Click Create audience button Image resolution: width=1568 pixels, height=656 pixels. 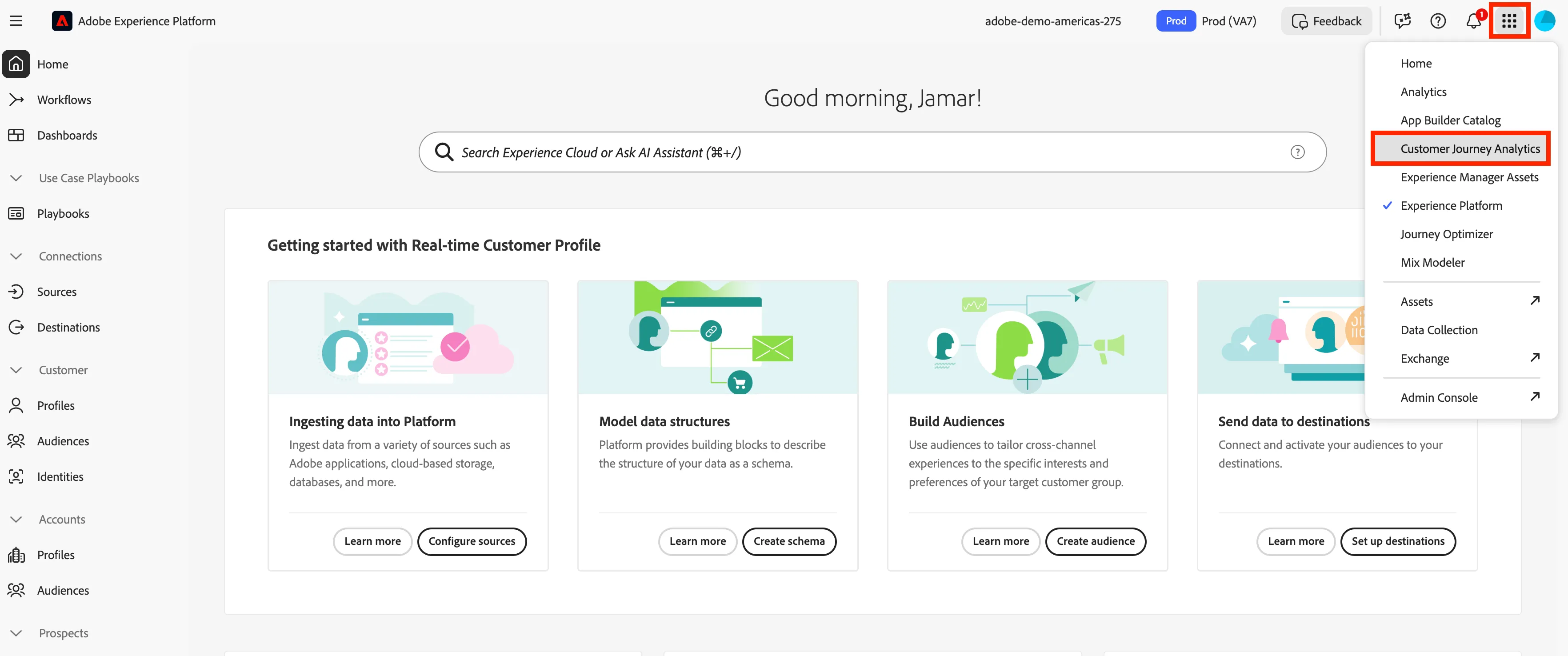1096,542
